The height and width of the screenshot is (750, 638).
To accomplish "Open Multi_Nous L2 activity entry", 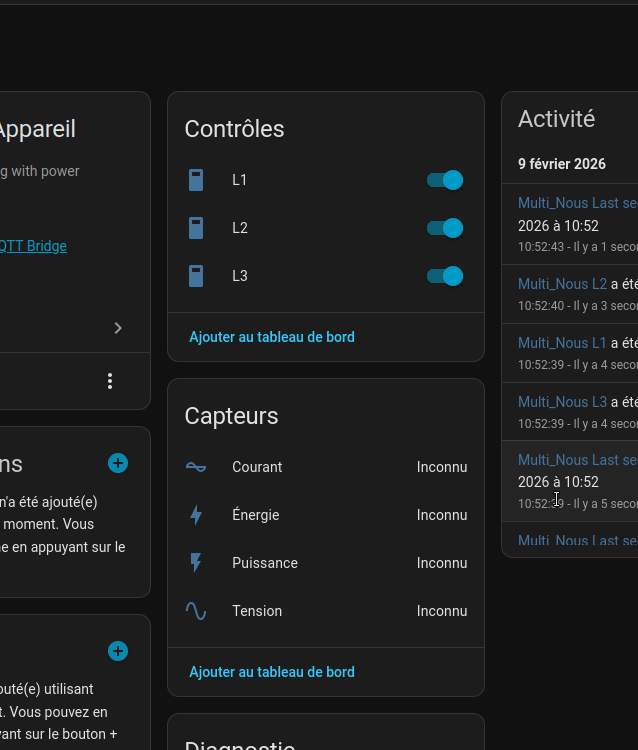I will coord(562,284).
